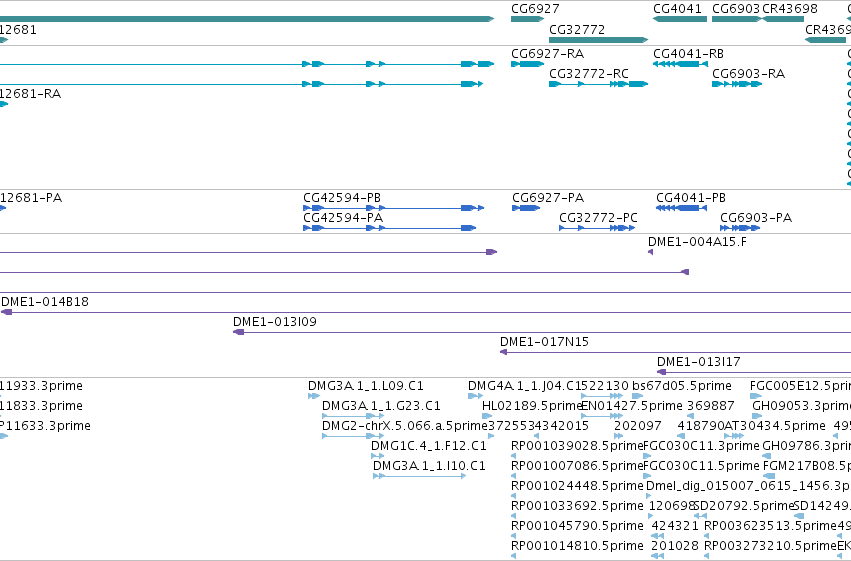Select EST FGC030C11.5prime
The image size is (851, 561).
(646, 476)
